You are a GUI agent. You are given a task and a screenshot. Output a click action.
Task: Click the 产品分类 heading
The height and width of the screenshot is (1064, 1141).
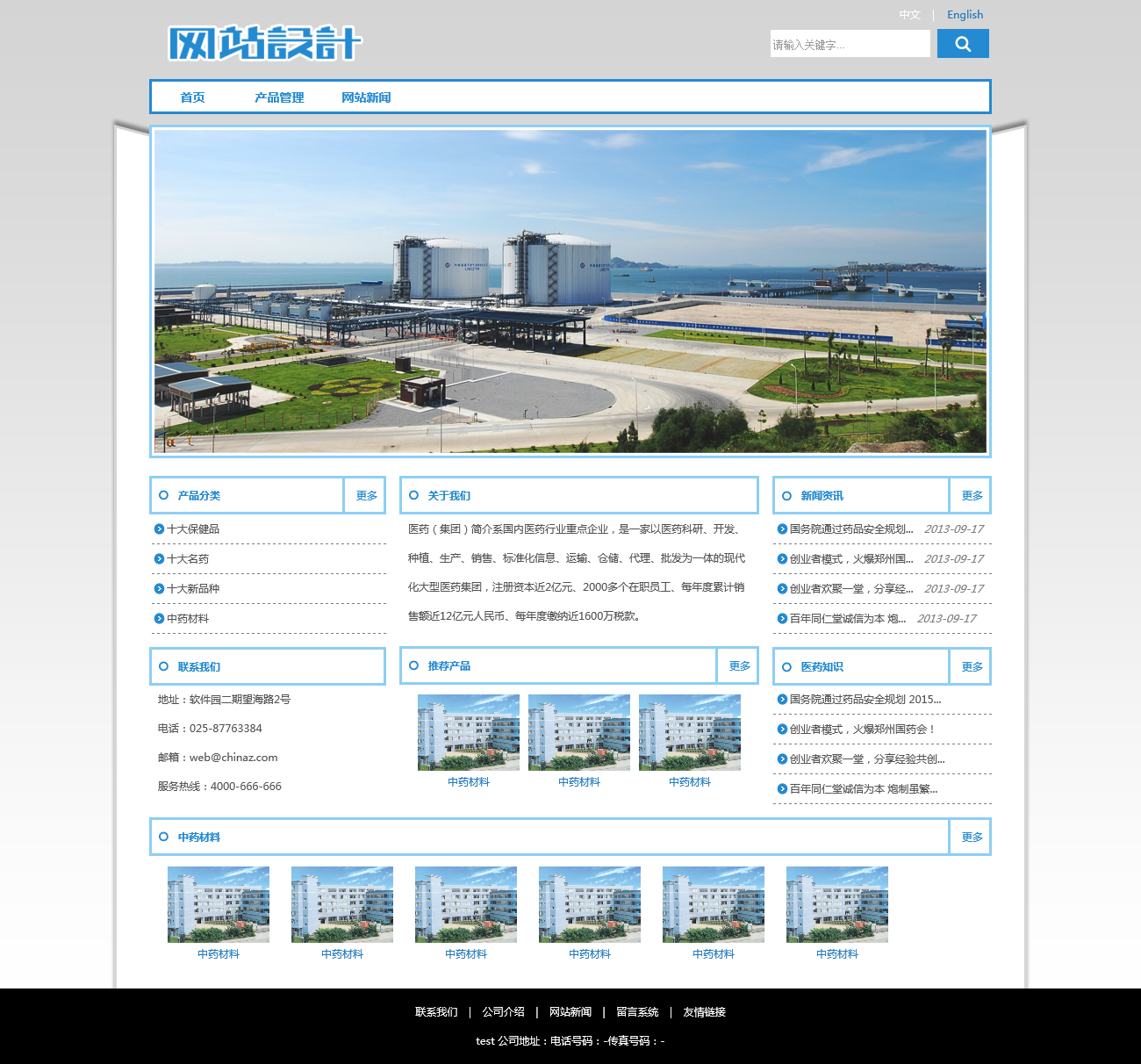[x=198, y=495]
